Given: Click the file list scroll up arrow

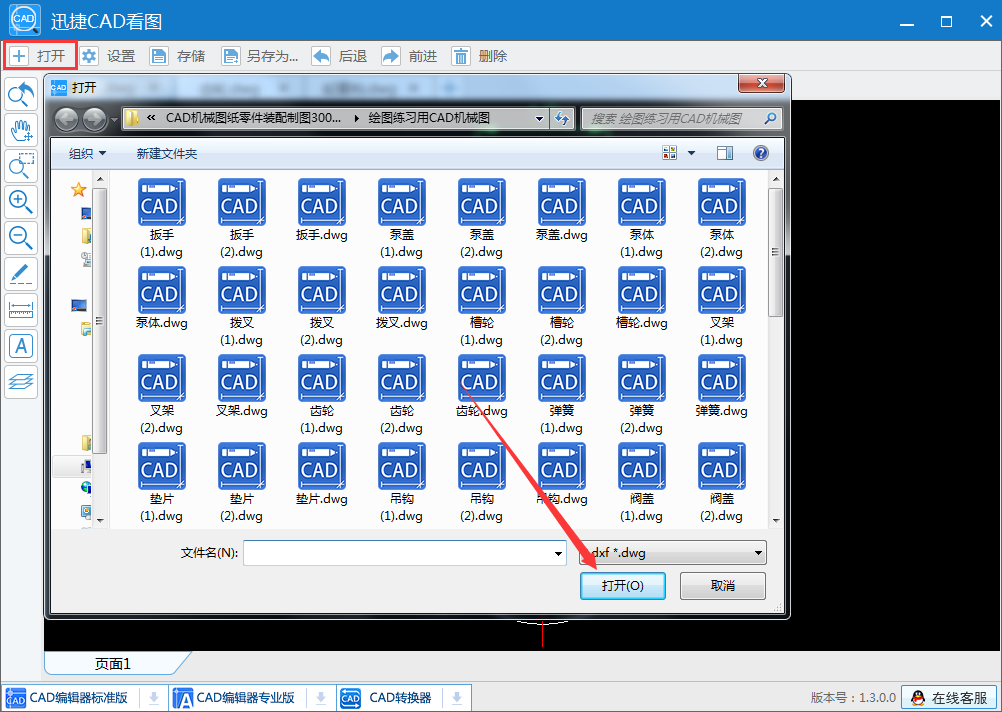Looking at the screenshot, I should coord(776,180).
